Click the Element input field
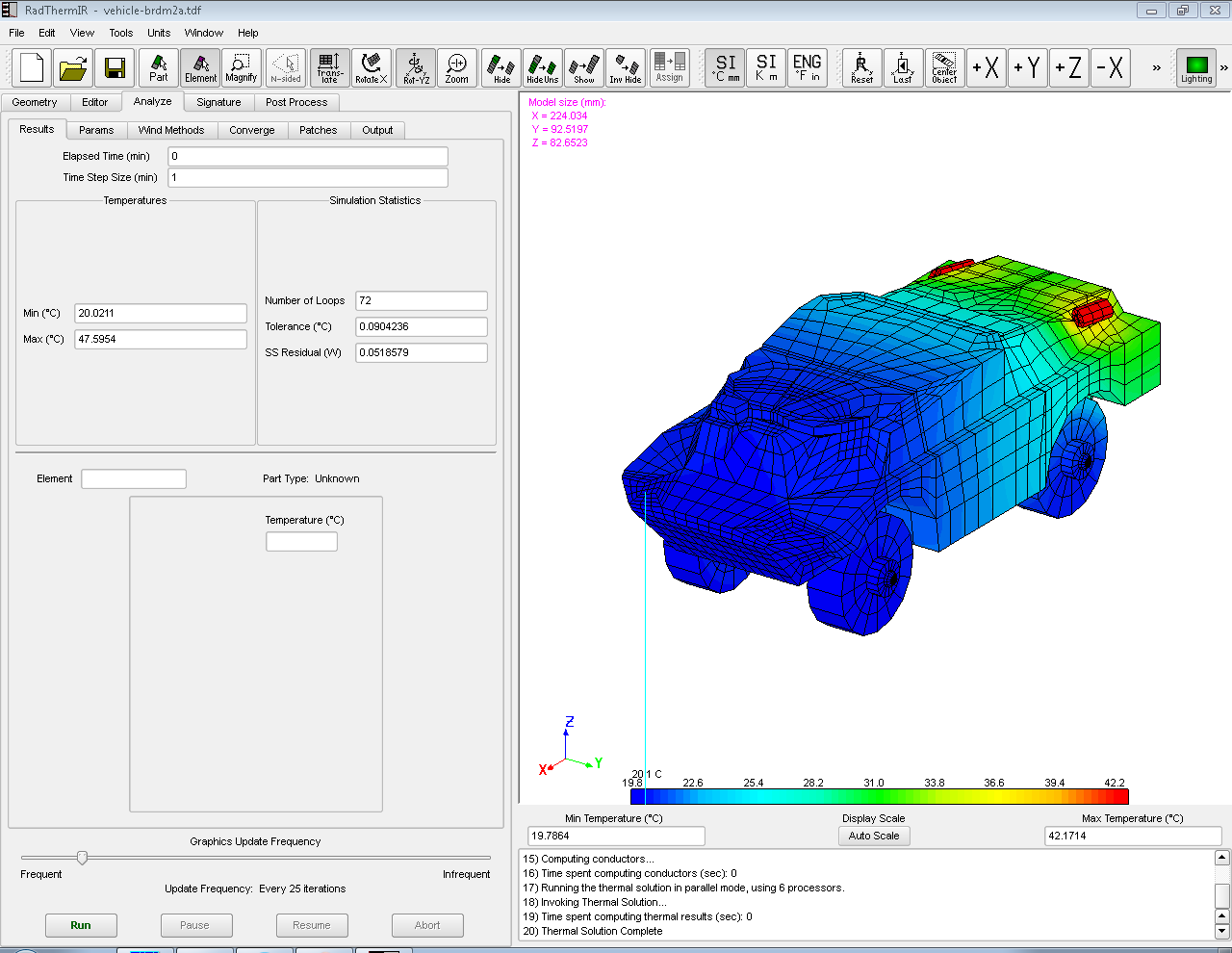 (134, 478)
